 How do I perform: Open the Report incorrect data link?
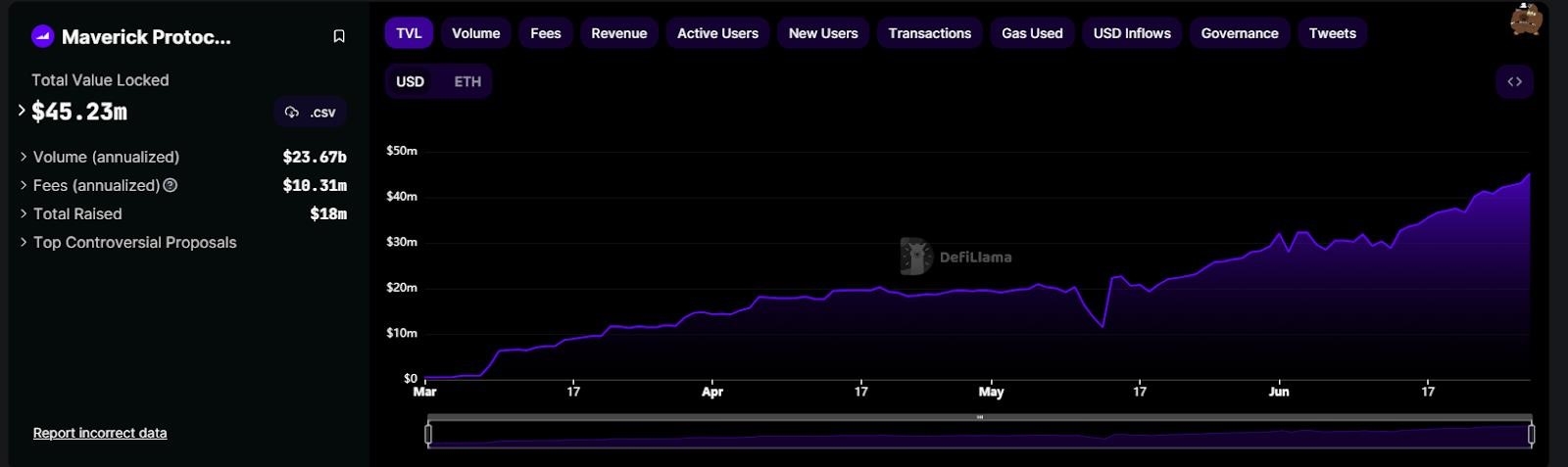coord(100,433)
